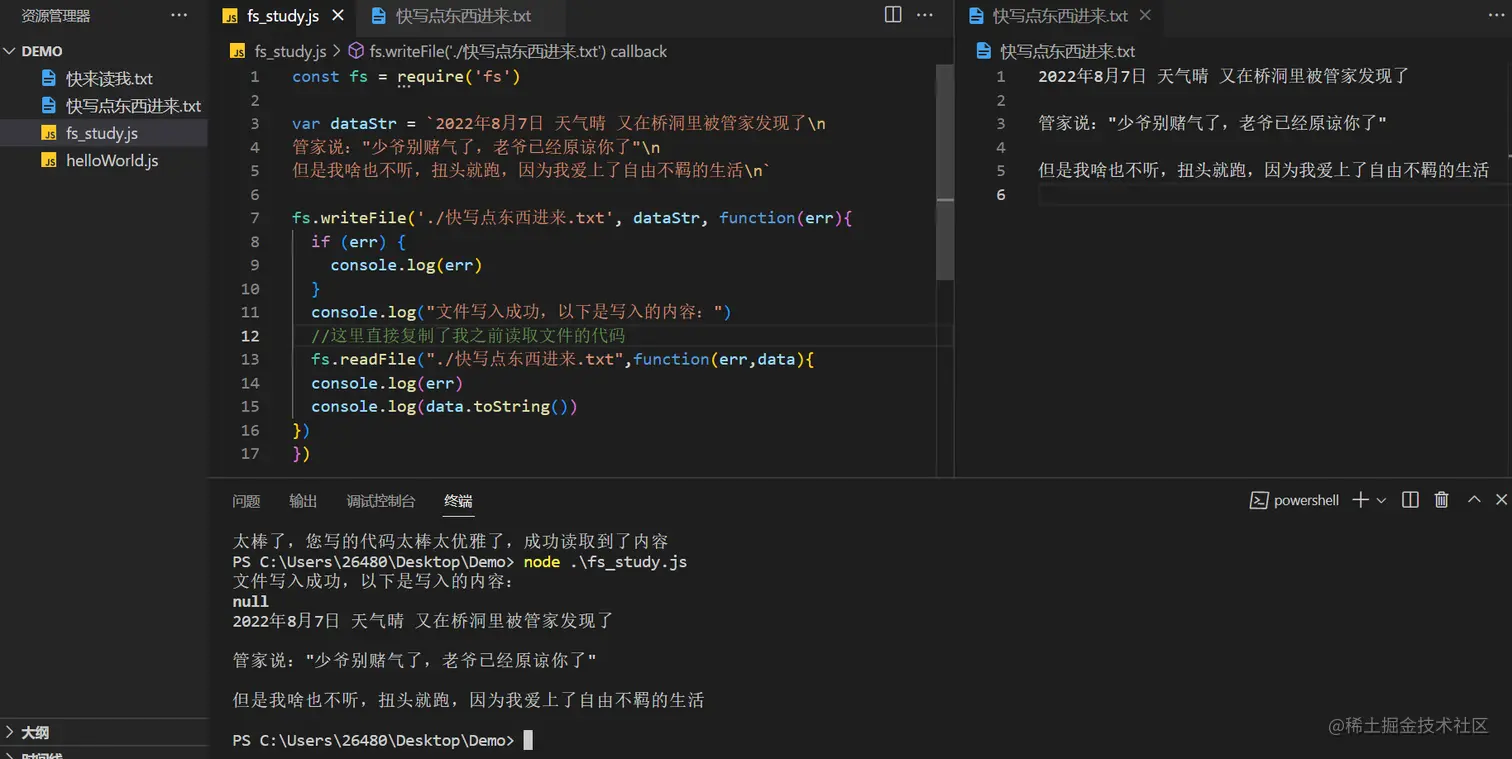1512x759 pixels.
Task: Click the 快写点东西进来.txt breadcrumb in right editor
Action: point(1067,51)
